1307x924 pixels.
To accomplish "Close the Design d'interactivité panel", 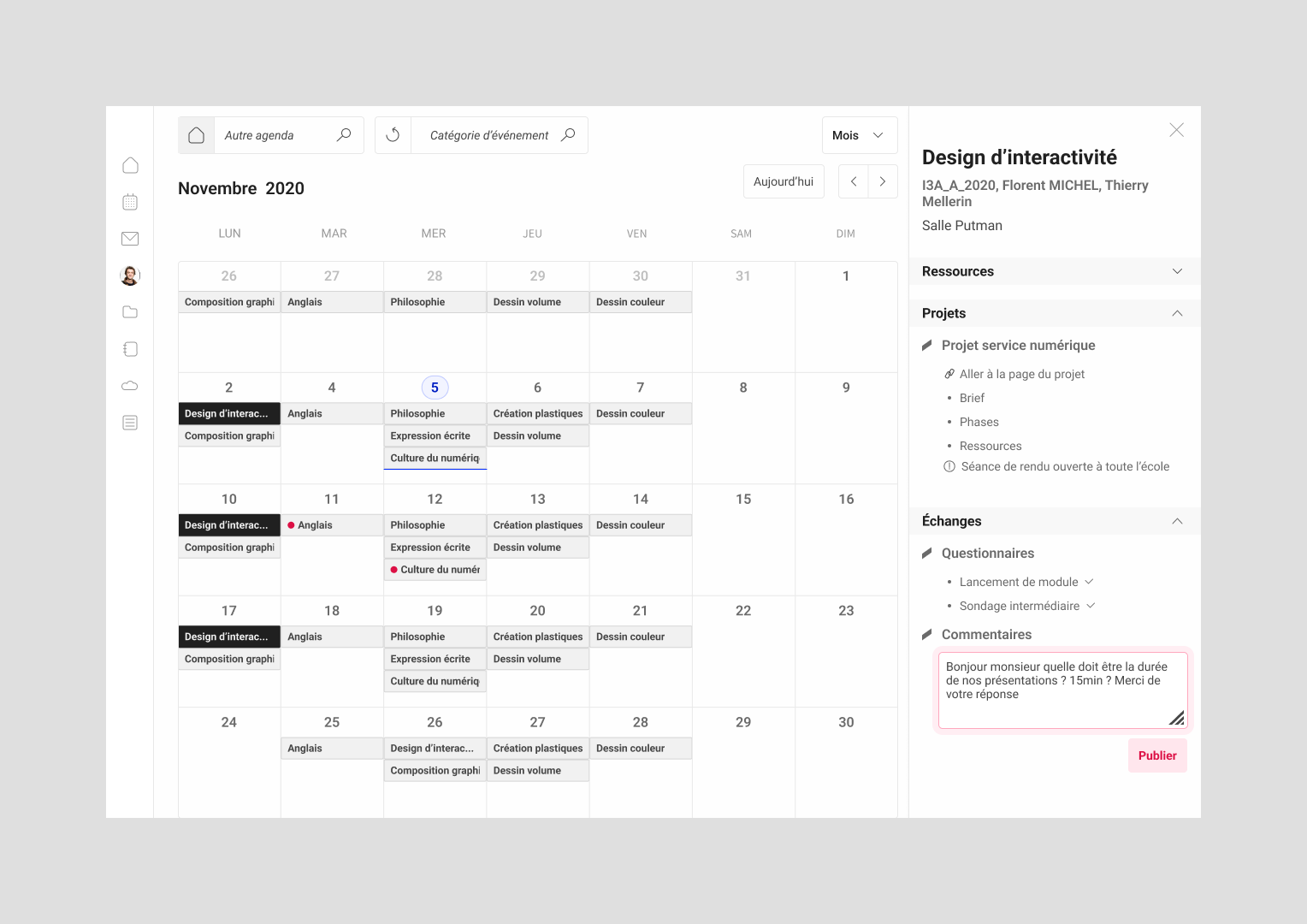I will [1177, 130].
